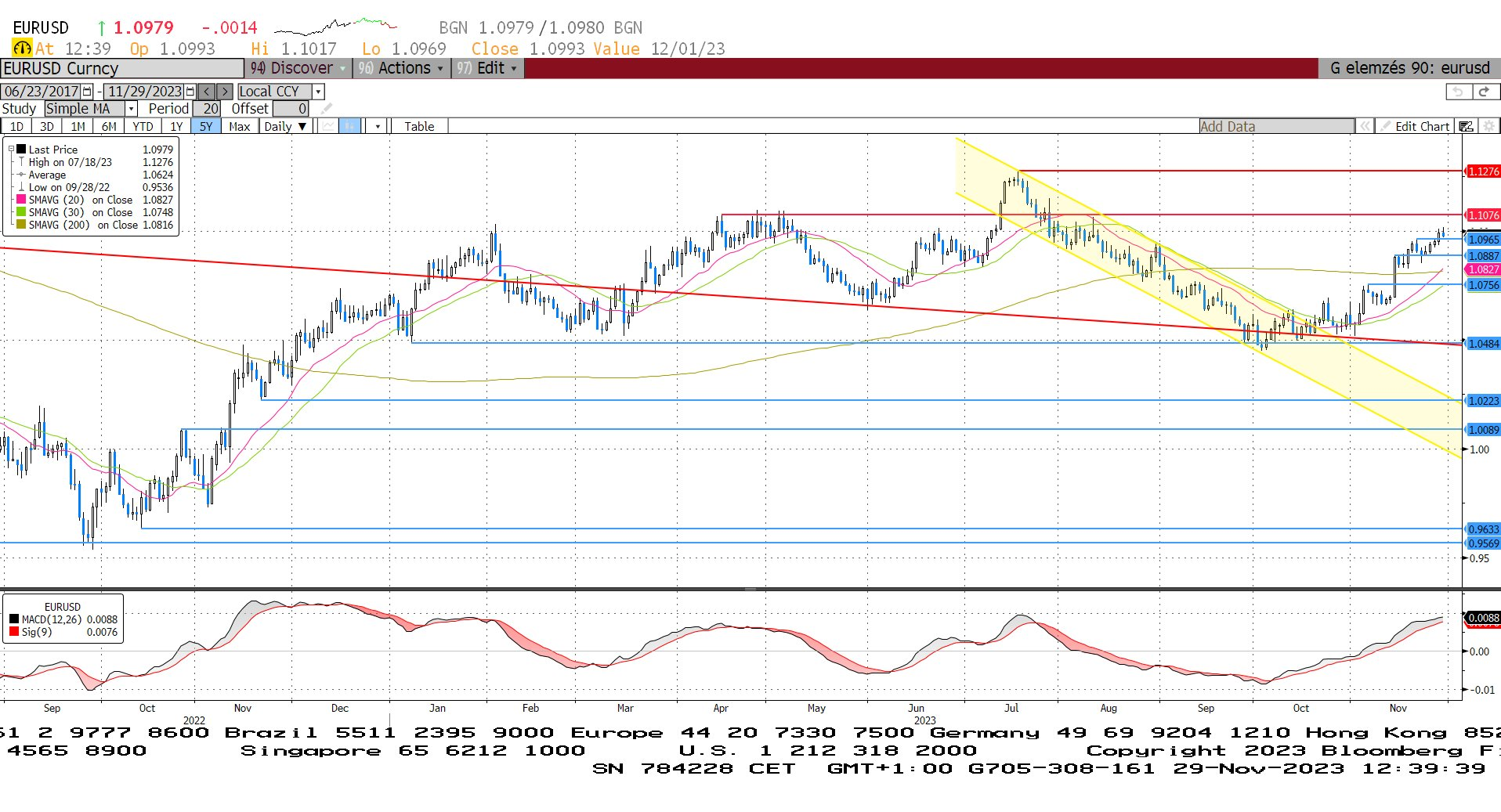The width and height of the screenshot is (1501, 812).
Task: Click the 0.9569 blue price label
Action: click(1483, 543)
